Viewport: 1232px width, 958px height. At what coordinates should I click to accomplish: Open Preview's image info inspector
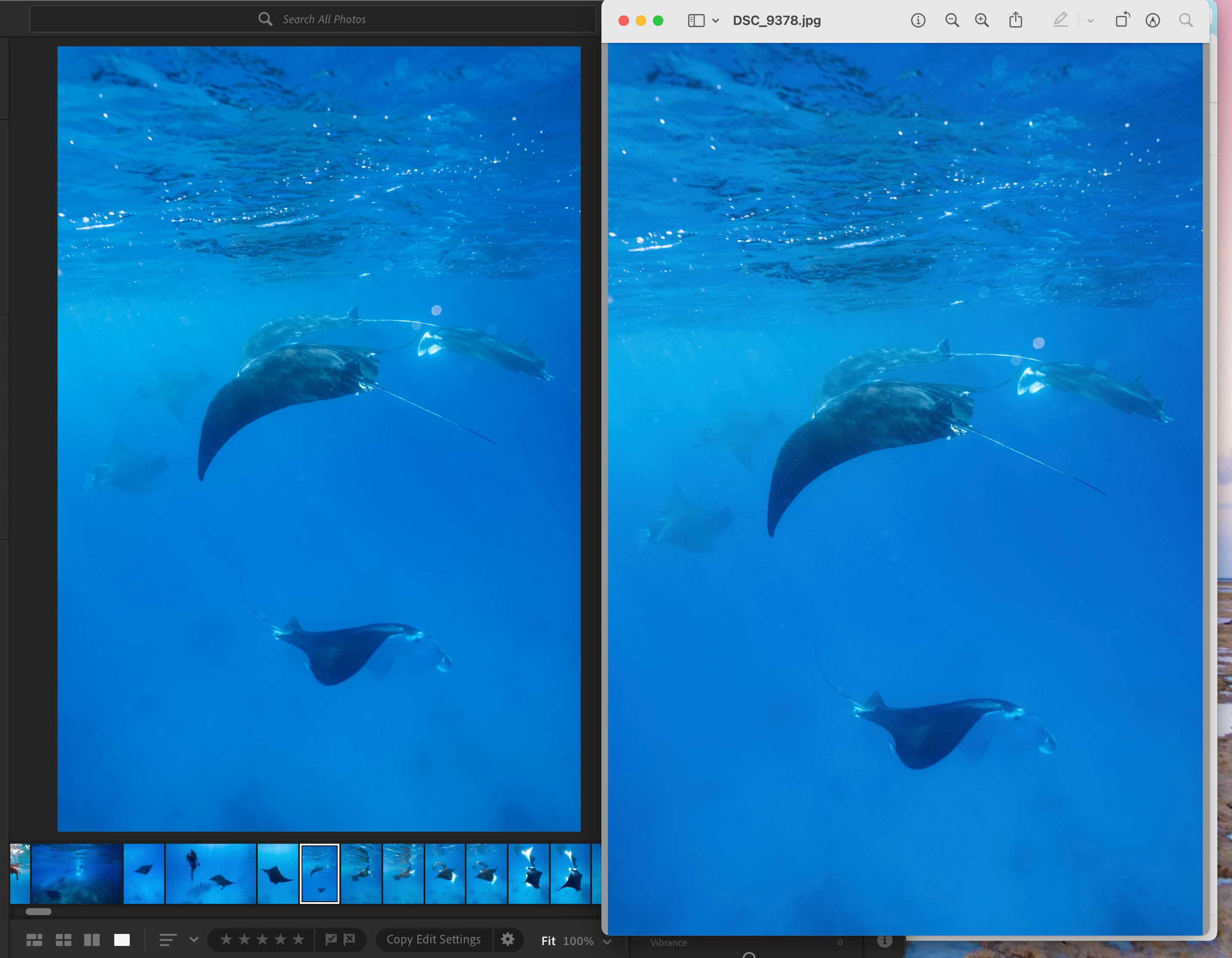coord(918,20)
